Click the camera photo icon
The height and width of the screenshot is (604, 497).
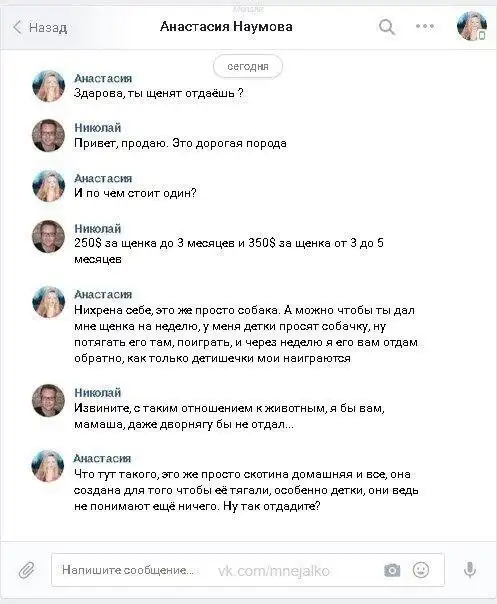[x=392, y=570]
